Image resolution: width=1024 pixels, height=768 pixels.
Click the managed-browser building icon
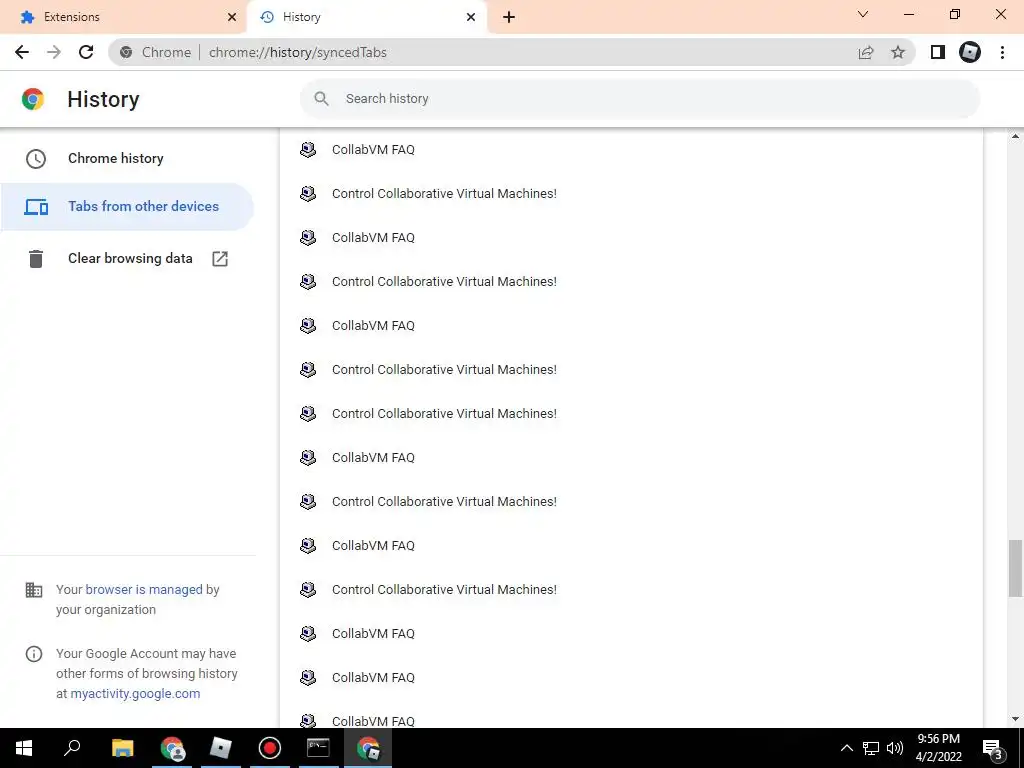(33, 590)
